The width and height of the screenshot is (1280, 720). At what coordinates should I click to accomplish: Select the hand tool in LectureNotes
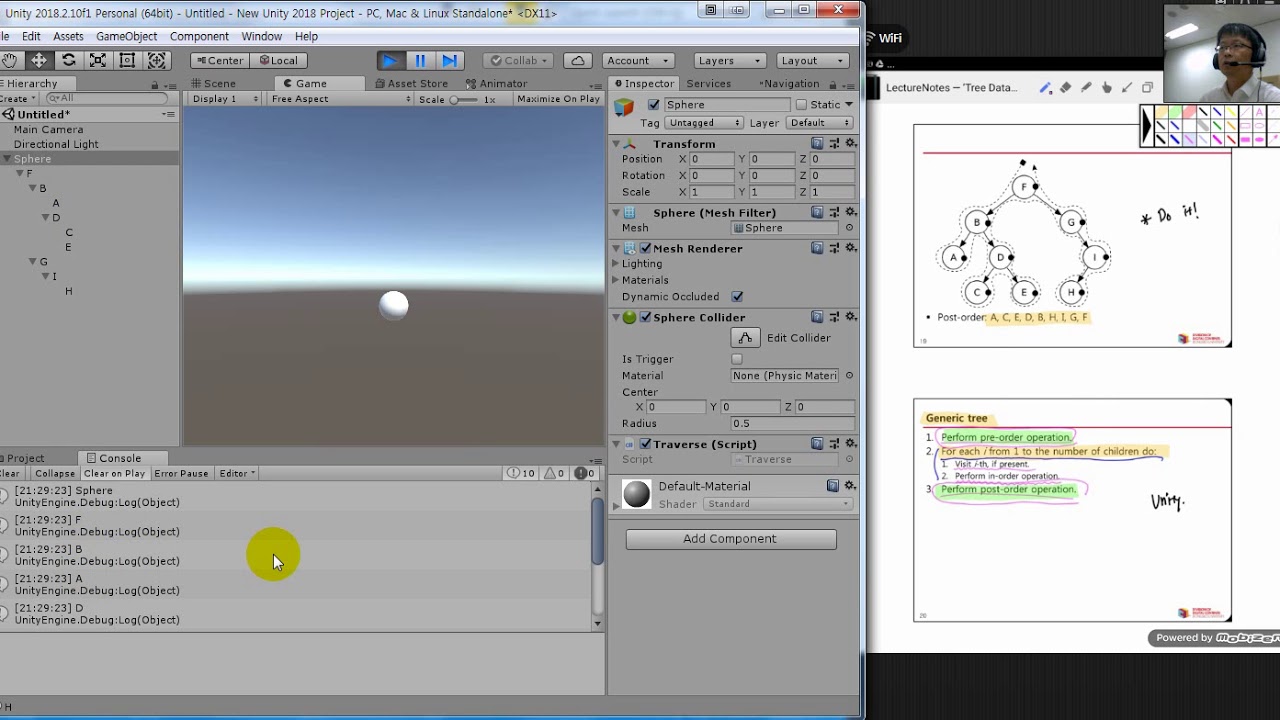point(1106,88)
